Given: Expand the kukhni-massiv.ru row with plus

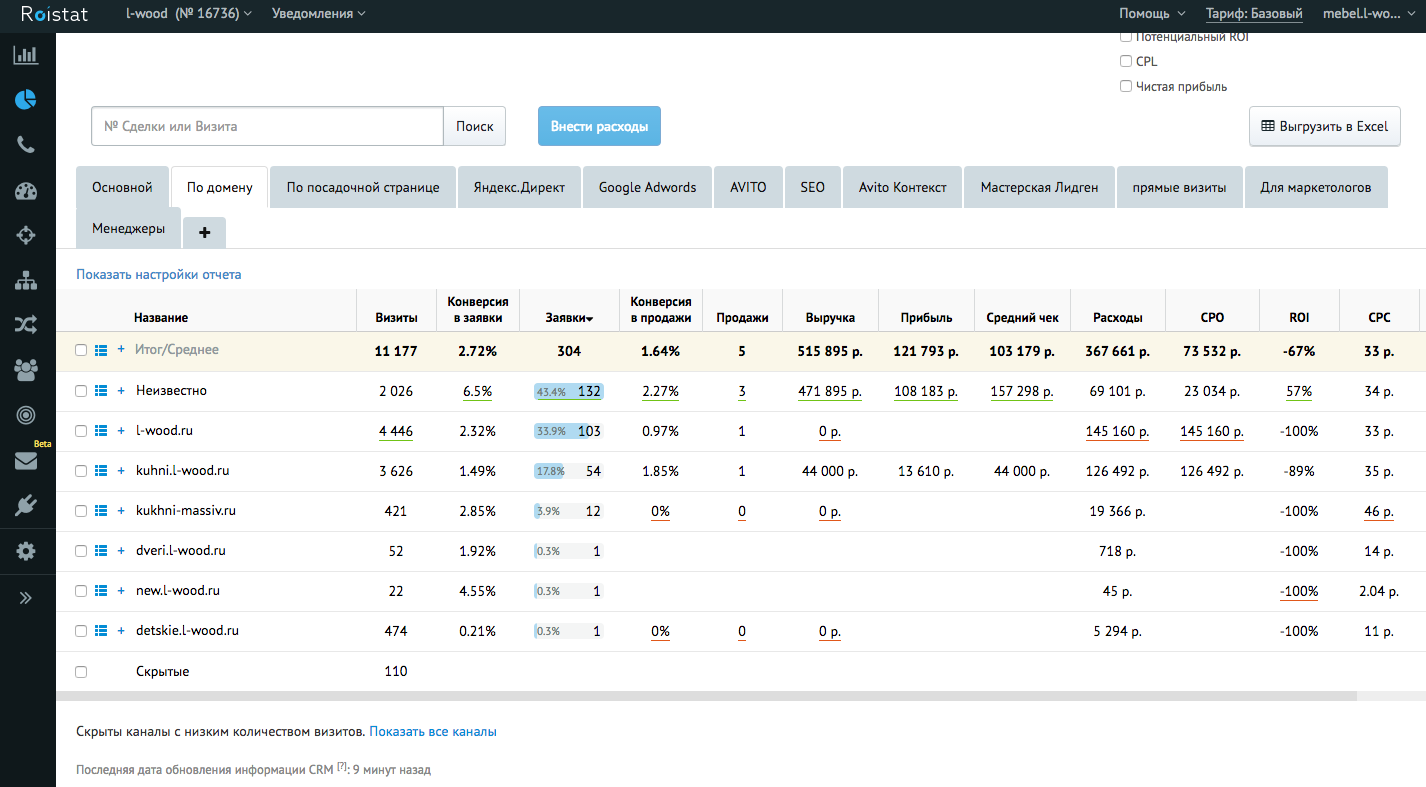Looking at the screenshot, I should [x=121, y=510].
